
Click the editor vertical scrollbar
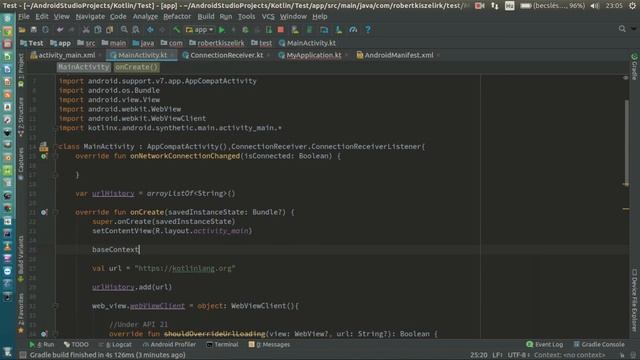tap(626, 142)
